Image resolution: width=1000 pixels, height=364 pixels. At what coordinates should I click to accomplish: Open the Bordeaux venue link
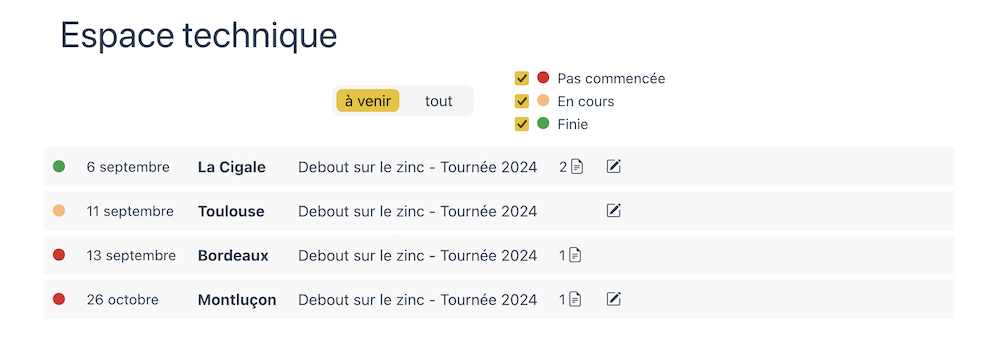pyautogui.click(x=233, y=256)
